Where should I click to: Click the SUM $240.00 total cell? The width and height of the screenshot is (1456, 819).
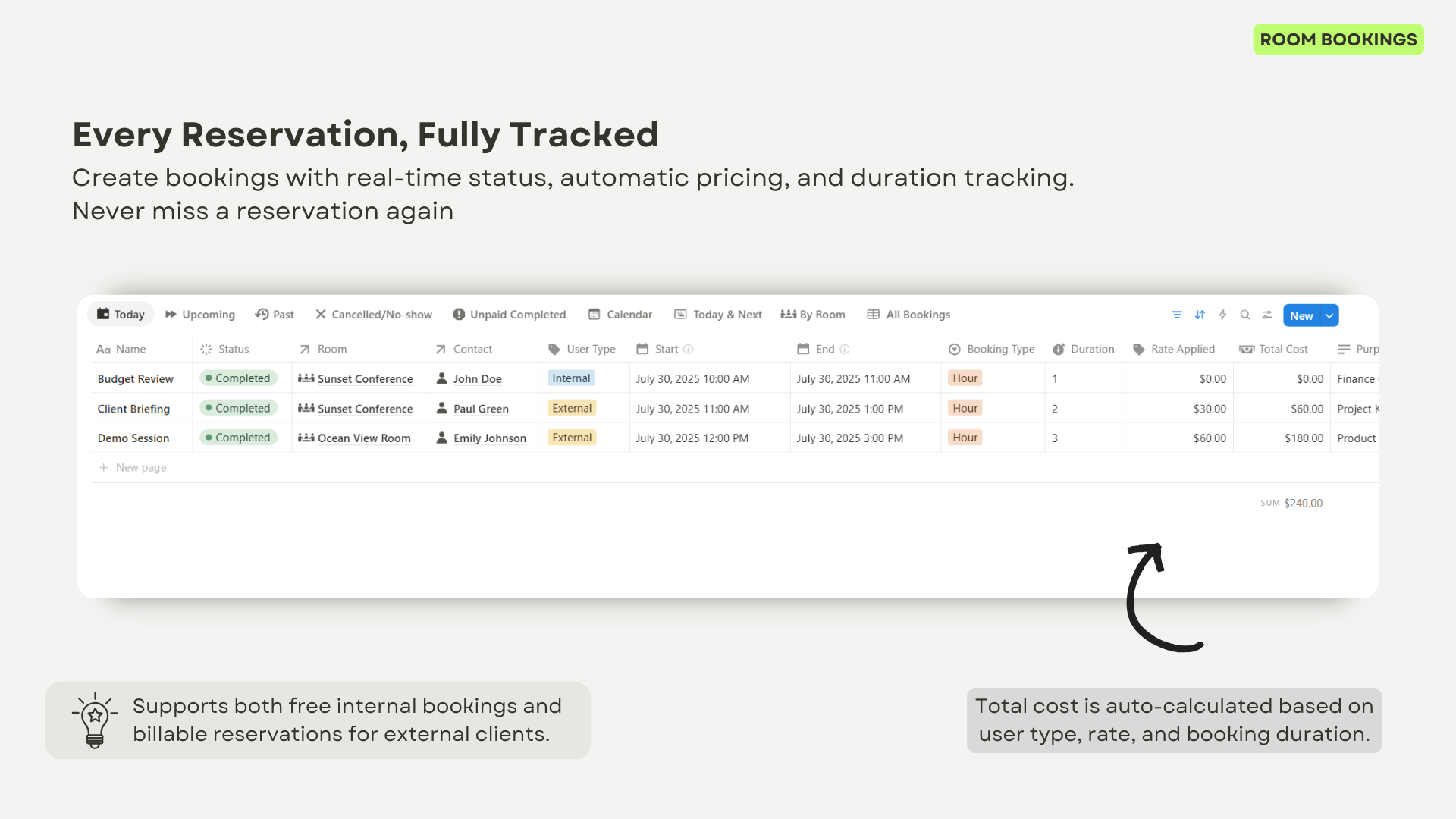(x=1291, y=503)
